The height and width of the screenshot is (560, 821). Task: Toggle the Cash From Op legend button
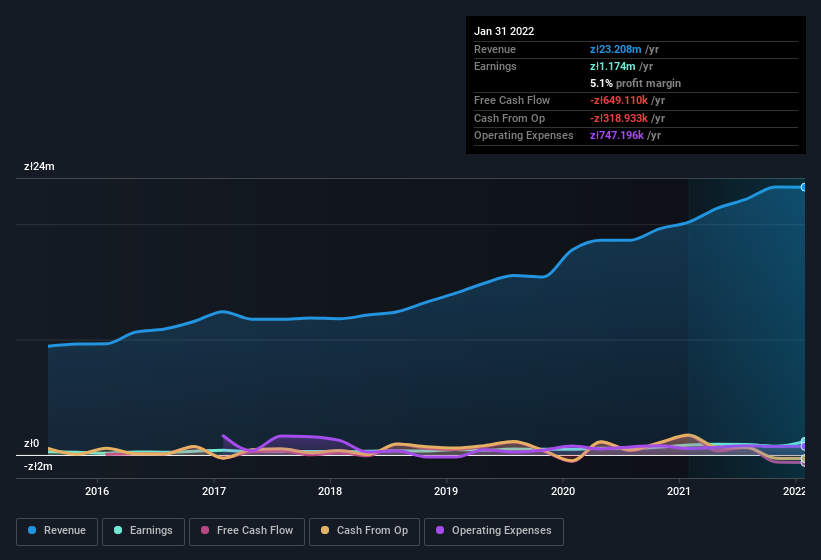(x=364, y=531)
